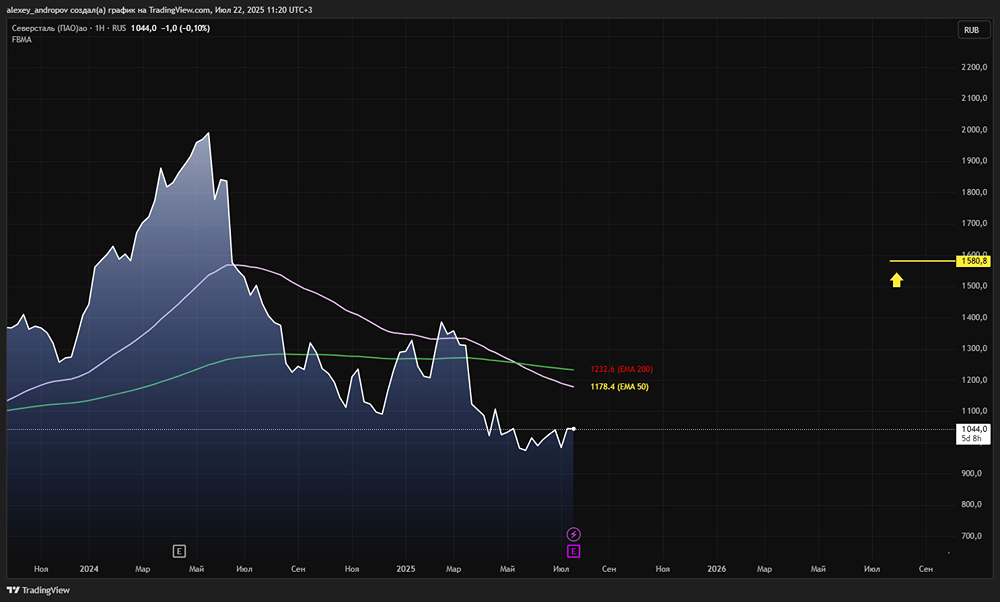This screenshot has width=1000, height=602.
Task: Click the yellow 1580,8 price label
Action: (x=972, y=261)
